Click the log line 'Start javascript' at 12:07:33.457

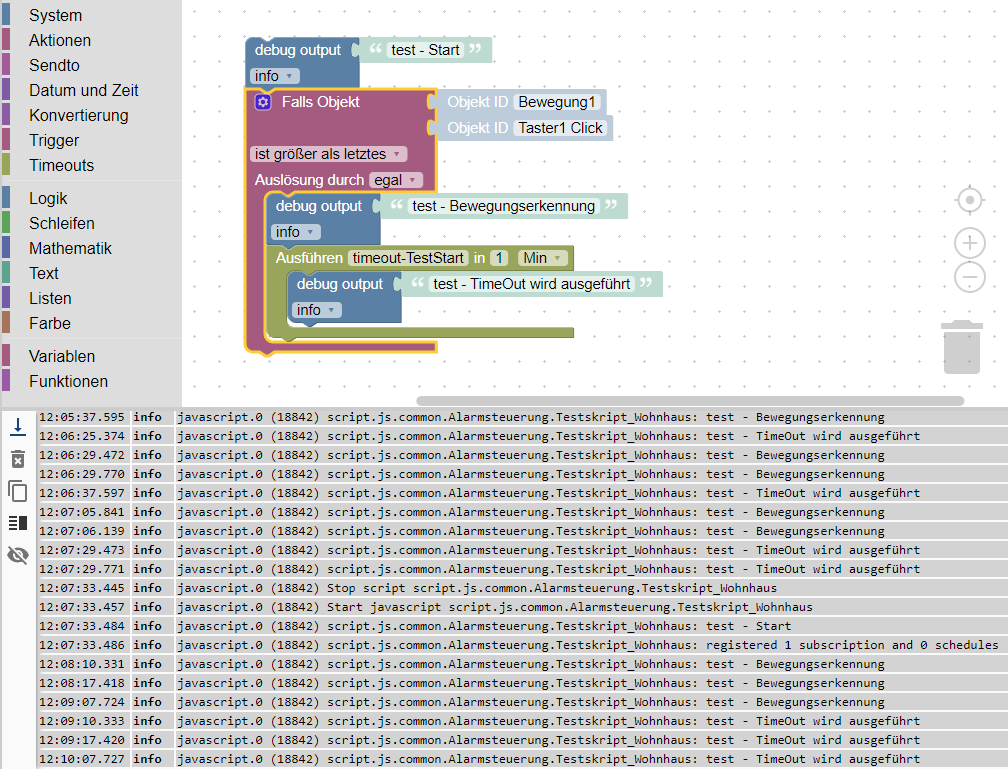(x=522, y=608)
